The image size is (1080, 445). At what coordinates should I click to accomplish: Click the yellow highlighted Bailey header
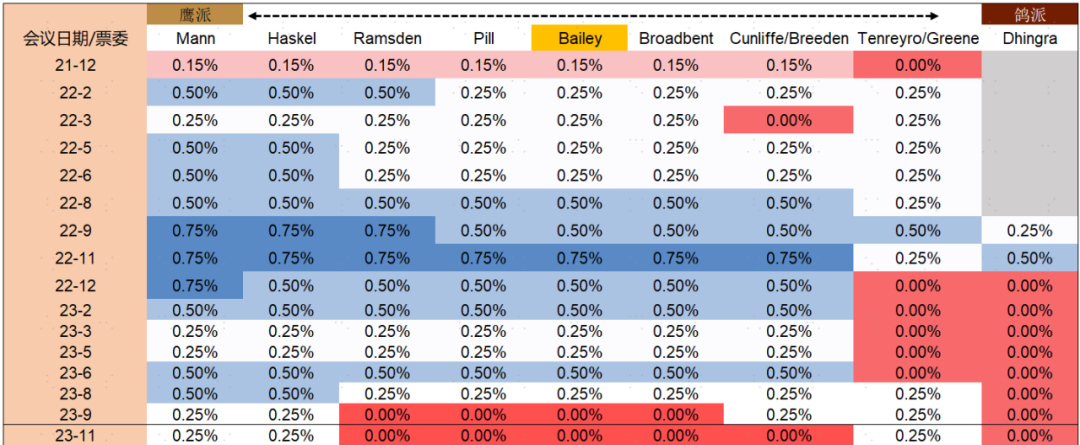coord(579,39)
